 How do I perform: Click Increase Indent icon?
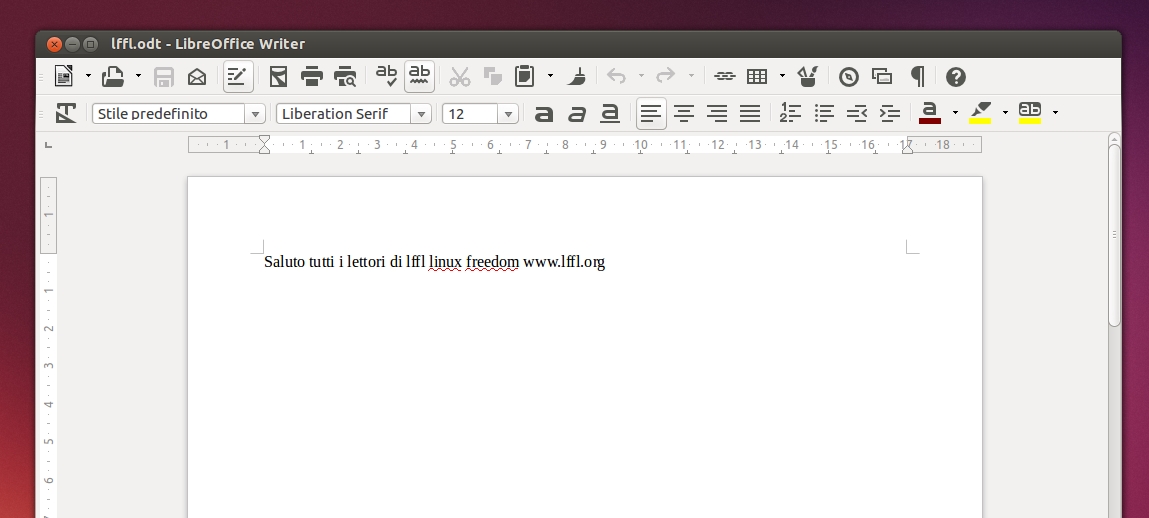tap(890, 114)
